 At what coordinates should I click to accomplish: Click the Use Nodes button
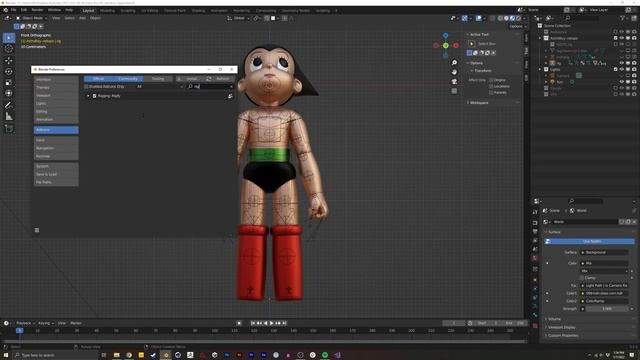point(589,242)
